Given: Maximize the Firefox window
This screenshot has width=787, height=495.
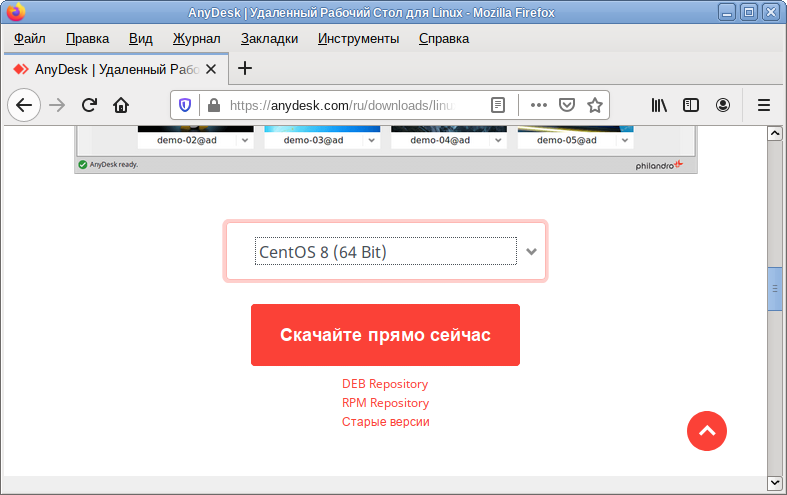Looking at the screenshot, I should click(749, 12).
